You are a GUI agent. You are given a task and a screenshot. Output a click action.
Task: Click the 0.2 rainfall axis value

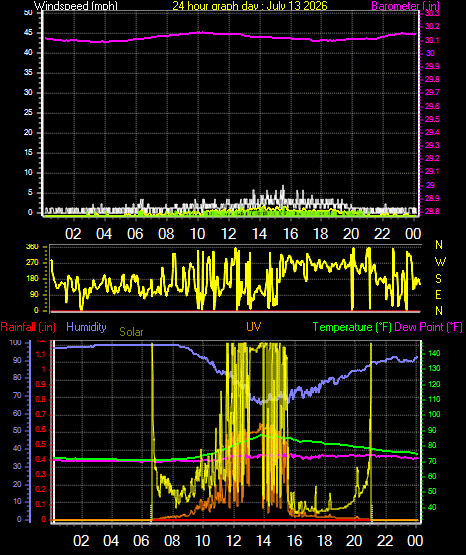(x=41, y=490)
